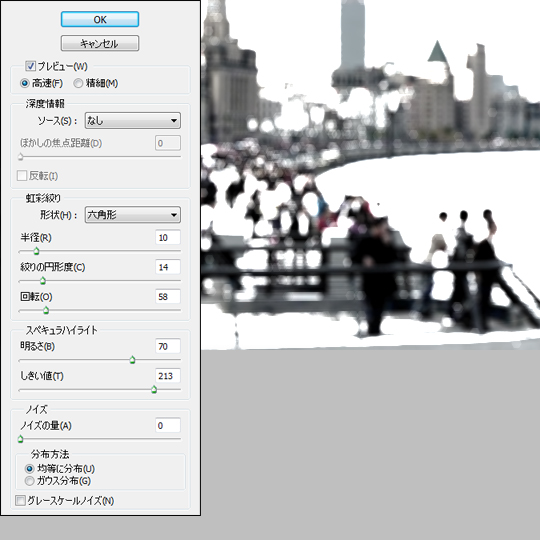
Task: Click the 半径(R) slider handle
Action: pyautogui.click(x=37, y=251)
